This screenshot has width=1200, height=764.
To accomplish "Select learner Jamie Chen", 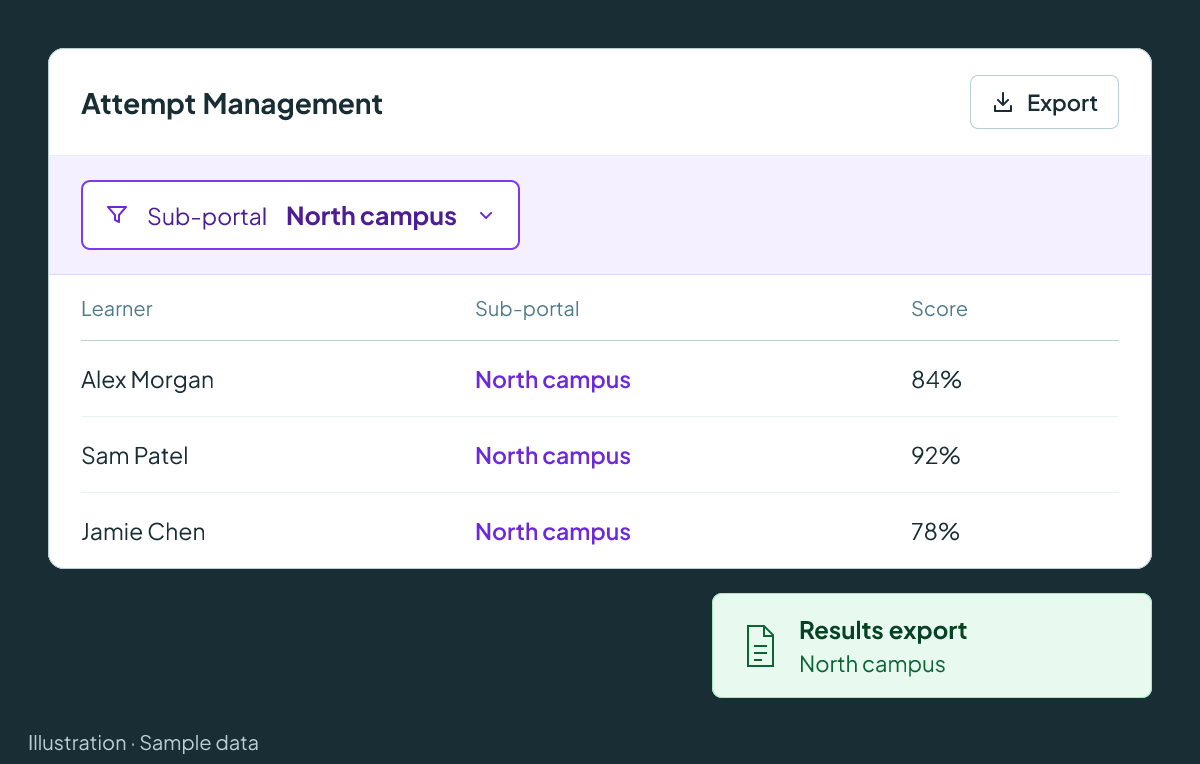I will (x=143, y=532).
